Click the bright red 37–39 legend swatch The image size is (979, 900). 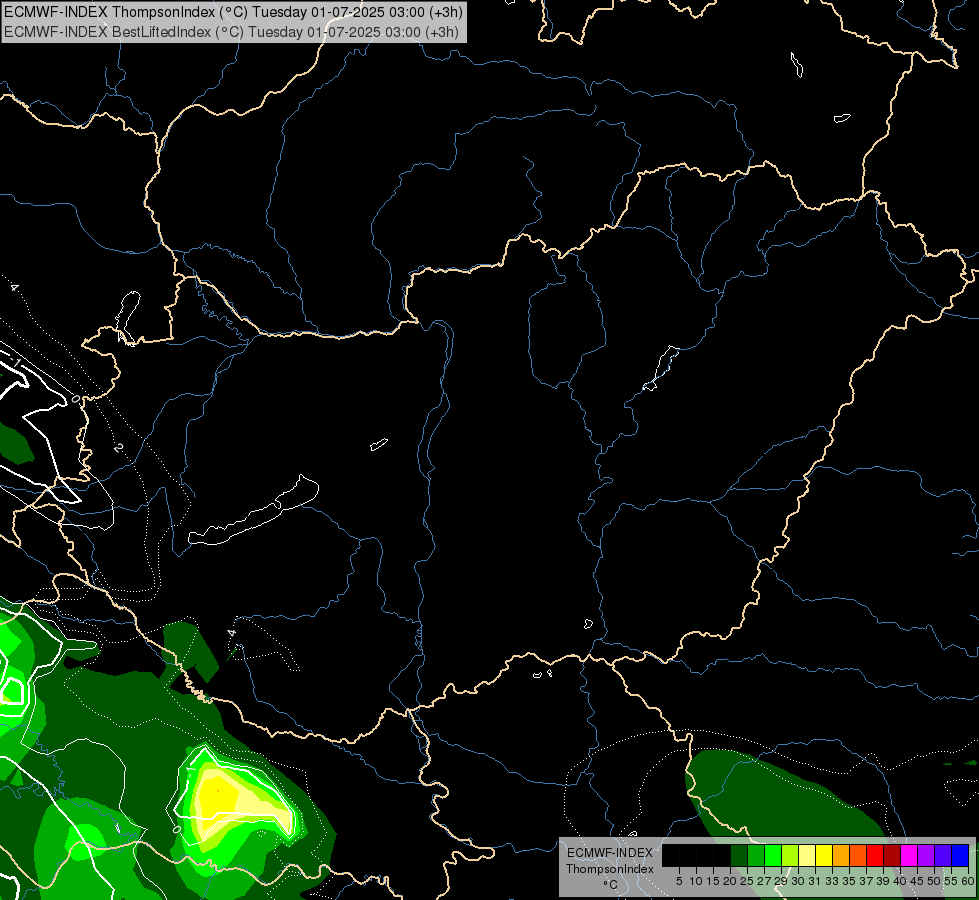(x=875, y=855)
